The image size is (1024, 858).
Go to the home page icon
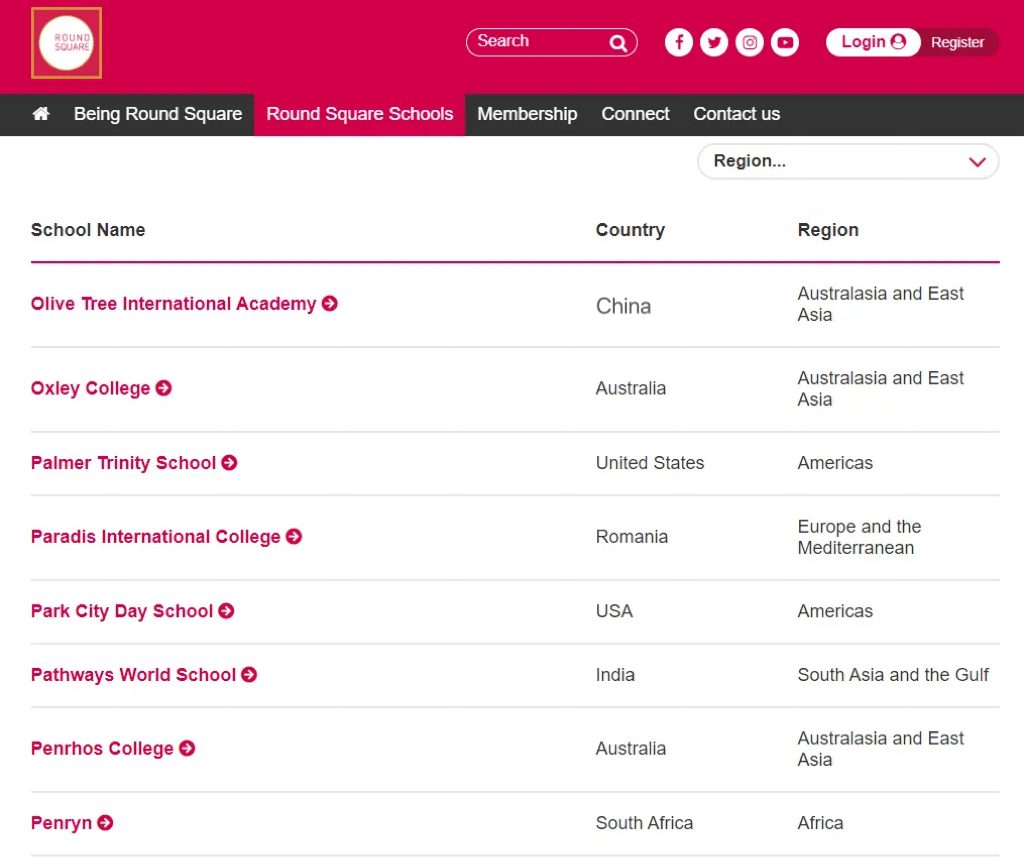[41, 114]
